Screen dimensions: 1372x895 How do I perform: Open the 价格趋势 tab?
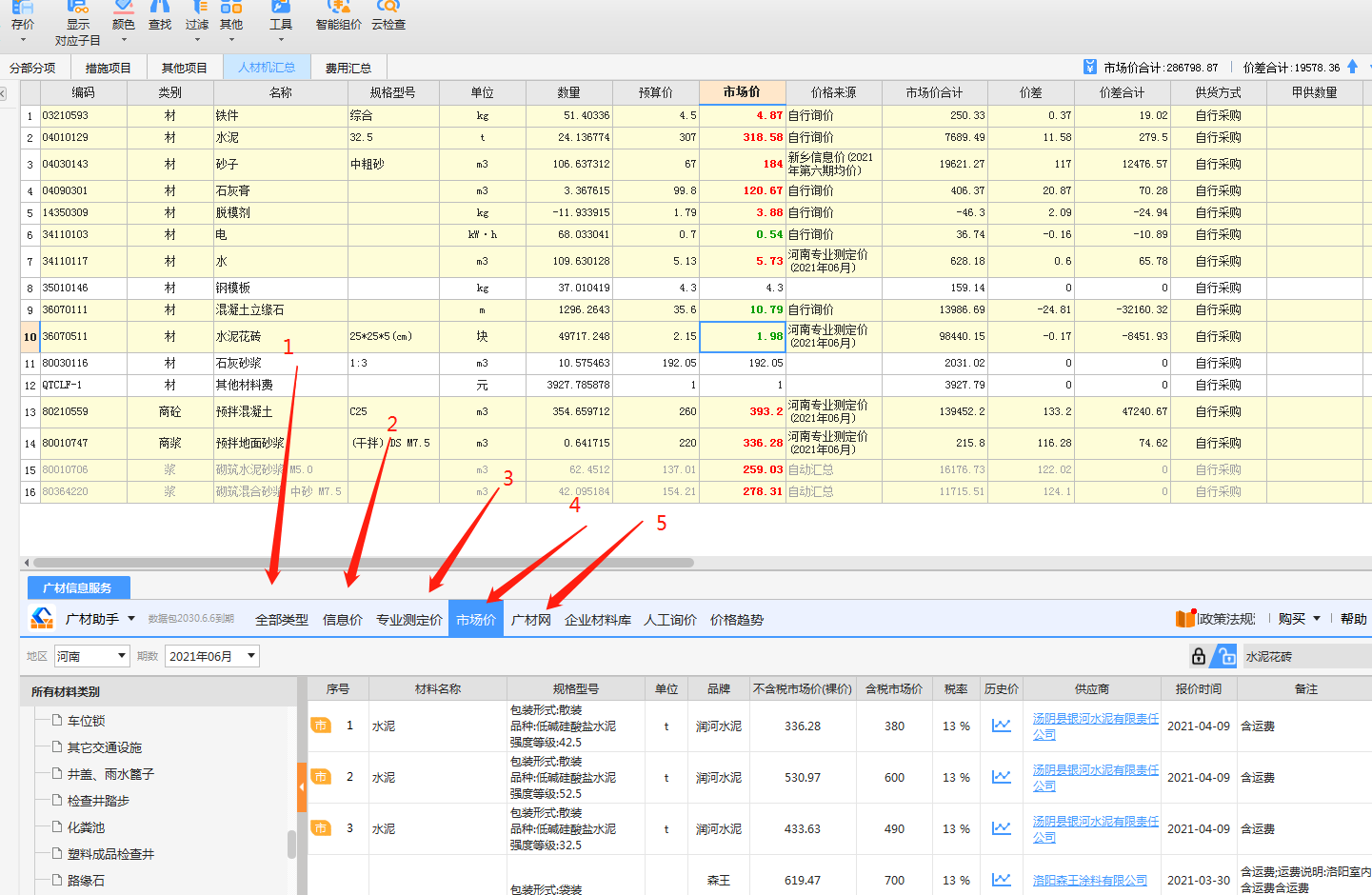coord(737,619)
